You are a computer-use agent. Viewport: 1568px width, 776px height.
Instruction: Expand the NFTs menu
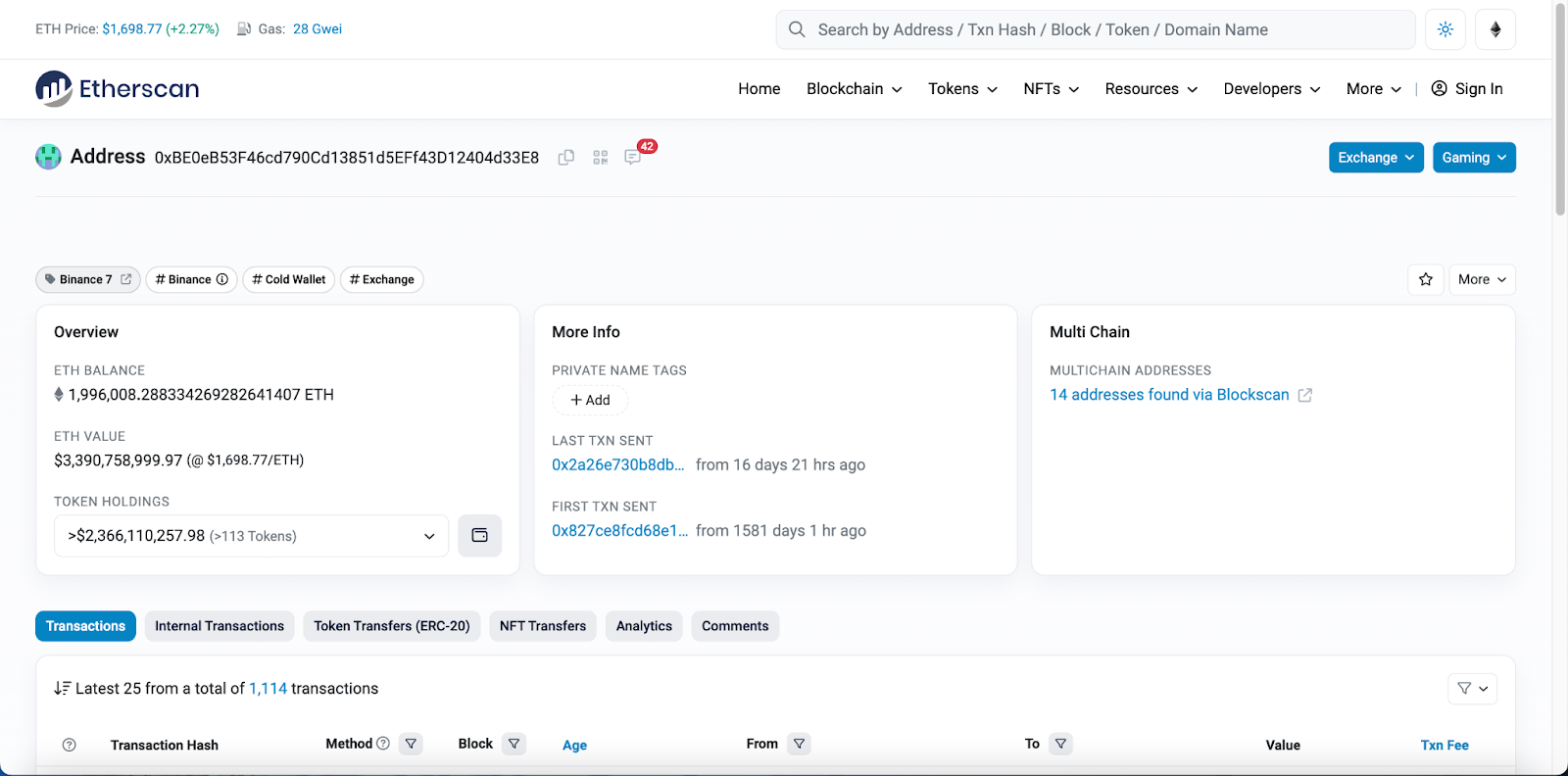point(1052,89)
